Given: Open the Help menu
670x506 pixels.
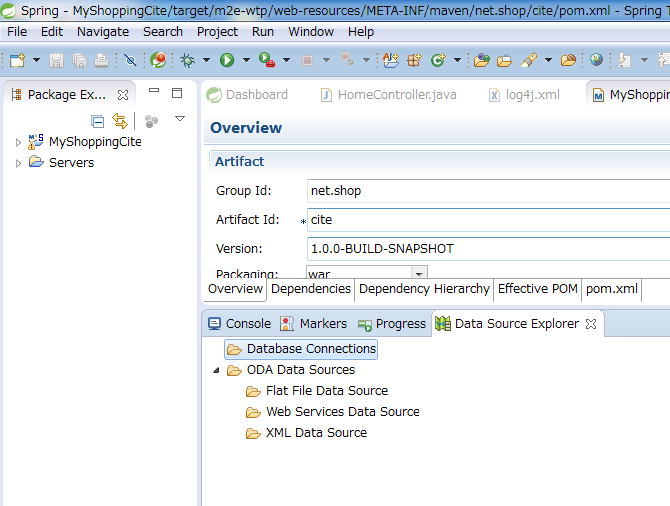Looking at the screenshot, I should (361, 32).
